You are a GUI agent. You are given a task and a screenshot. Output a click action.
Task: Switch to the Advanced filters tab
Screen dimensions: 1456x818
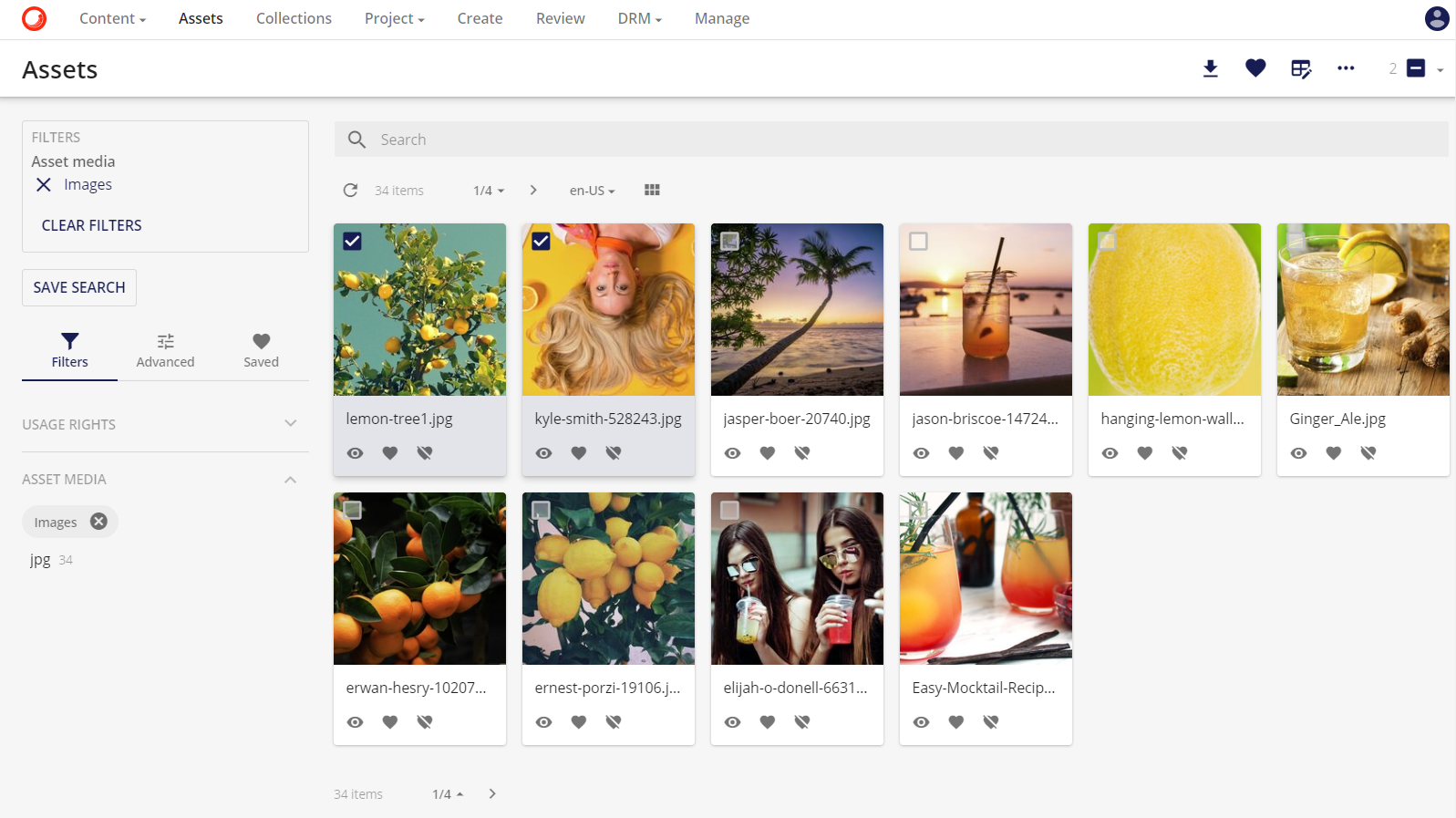pos(165,350)
